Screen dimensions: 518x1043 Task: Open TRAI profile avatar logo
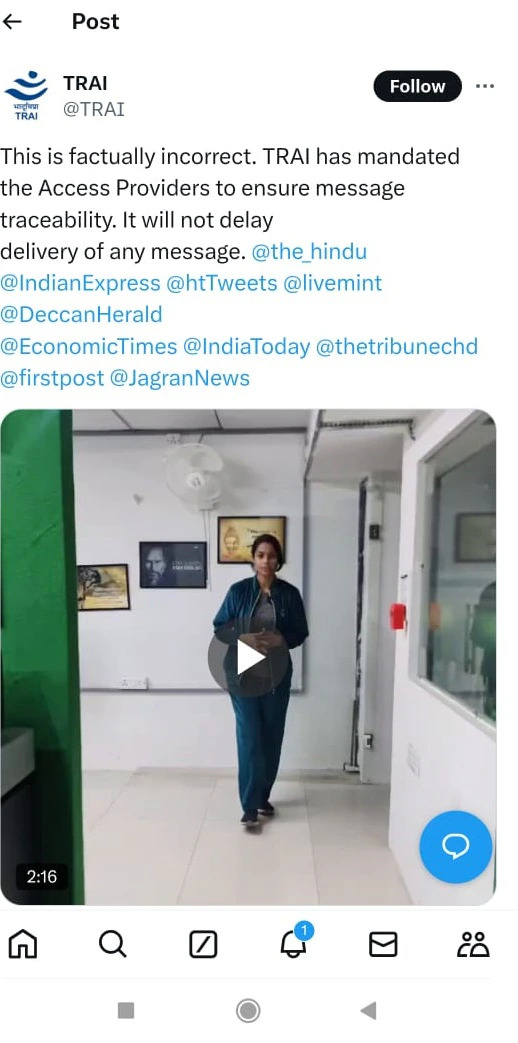tap(26, 96)
